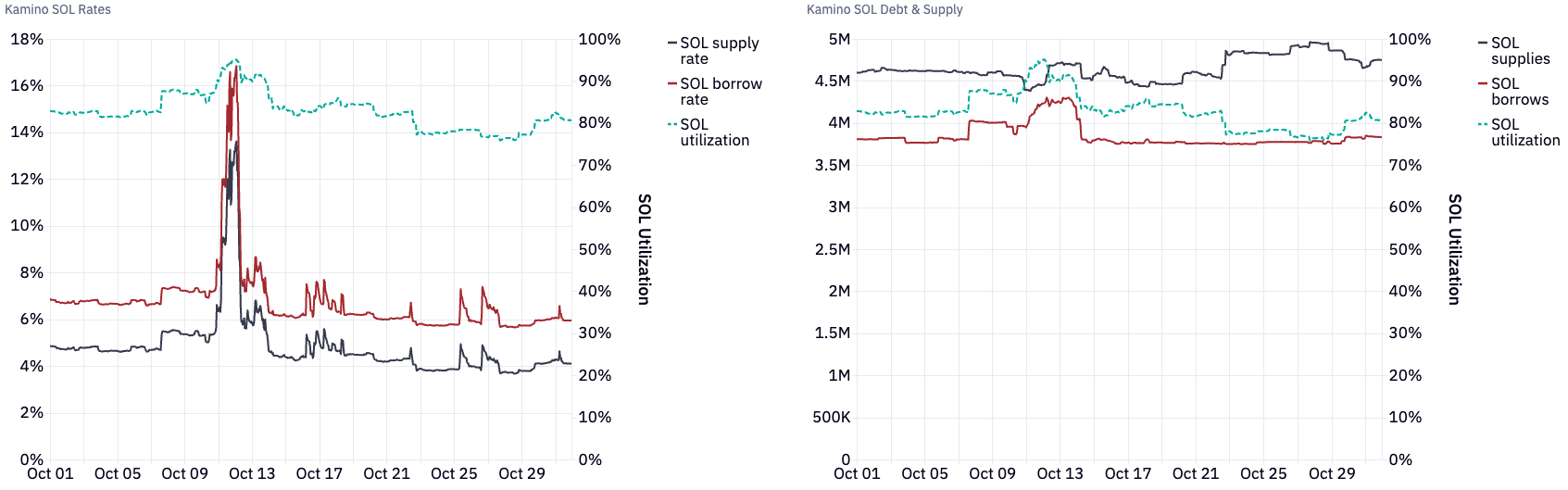Image resolution: width=1568 pixels, height=490 pixels.
Task: Click the Oct 25 label on Debt & Supply chart
Action: [x=1263, y=473]
